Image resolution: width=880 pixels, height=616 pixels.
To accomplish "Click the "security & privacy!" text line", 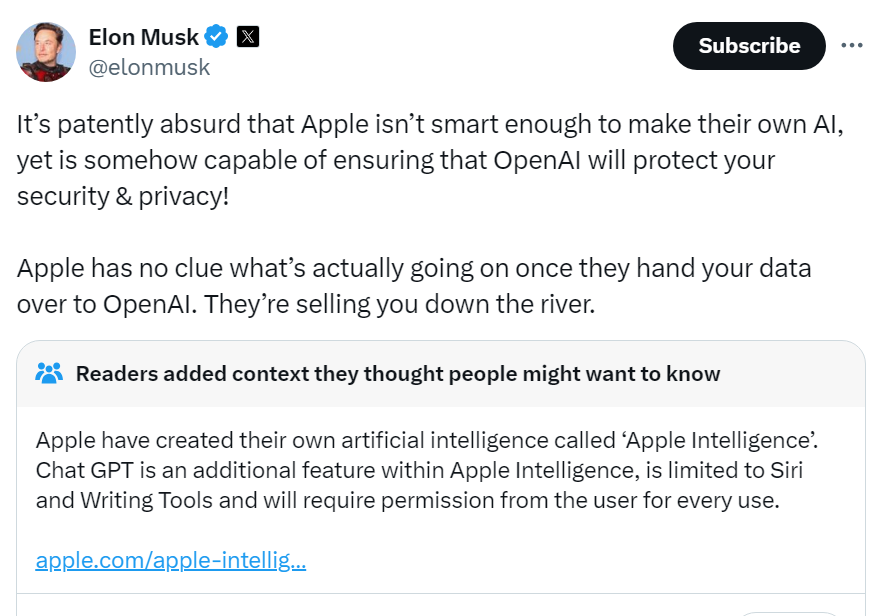I will [x=123, y=196].
